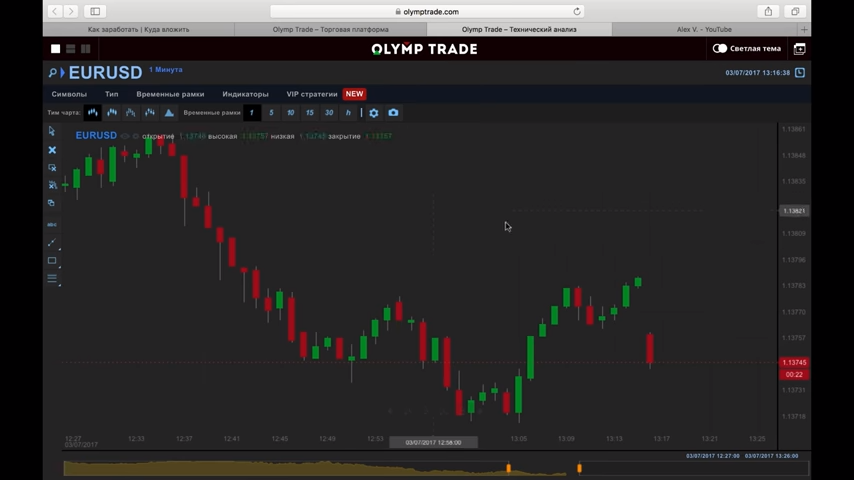Set timeframe to 1 minute button
The width and height of the screenshot is (854, 480).
(252, 113)
